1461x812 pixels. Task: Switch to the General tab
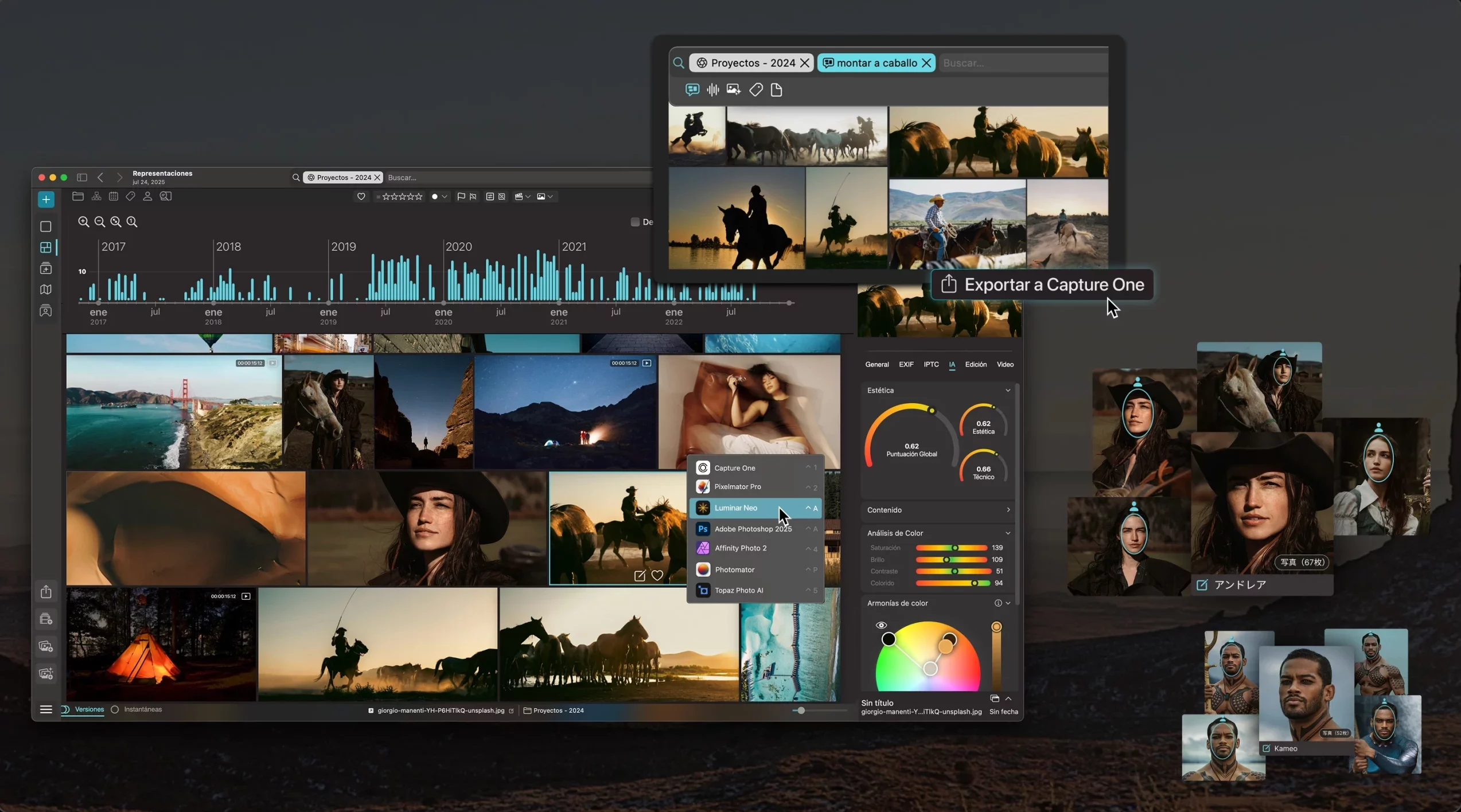tap(876, 365)
